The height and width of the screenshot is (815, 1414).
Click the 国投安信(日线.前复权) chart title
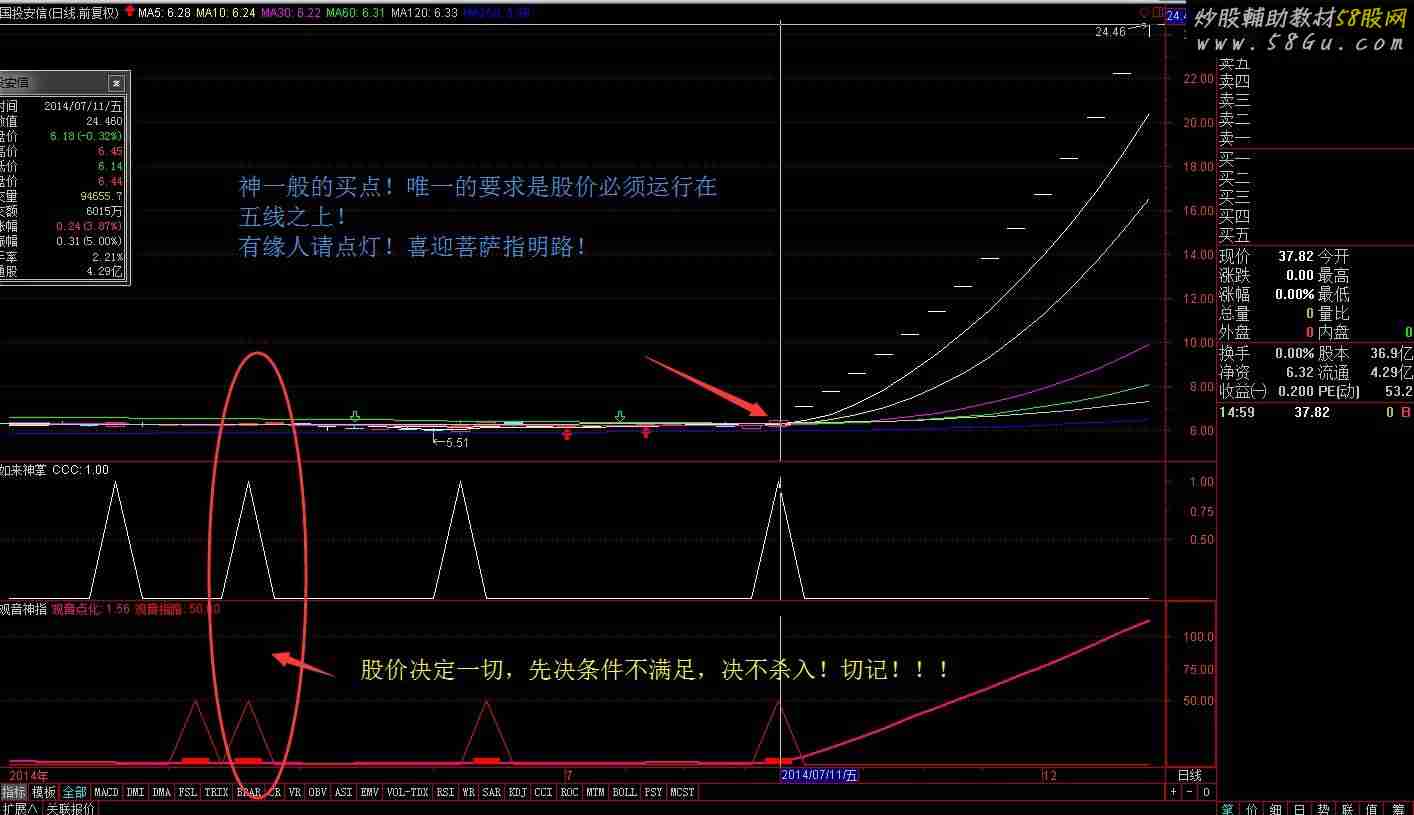click(x=59, y=13)
